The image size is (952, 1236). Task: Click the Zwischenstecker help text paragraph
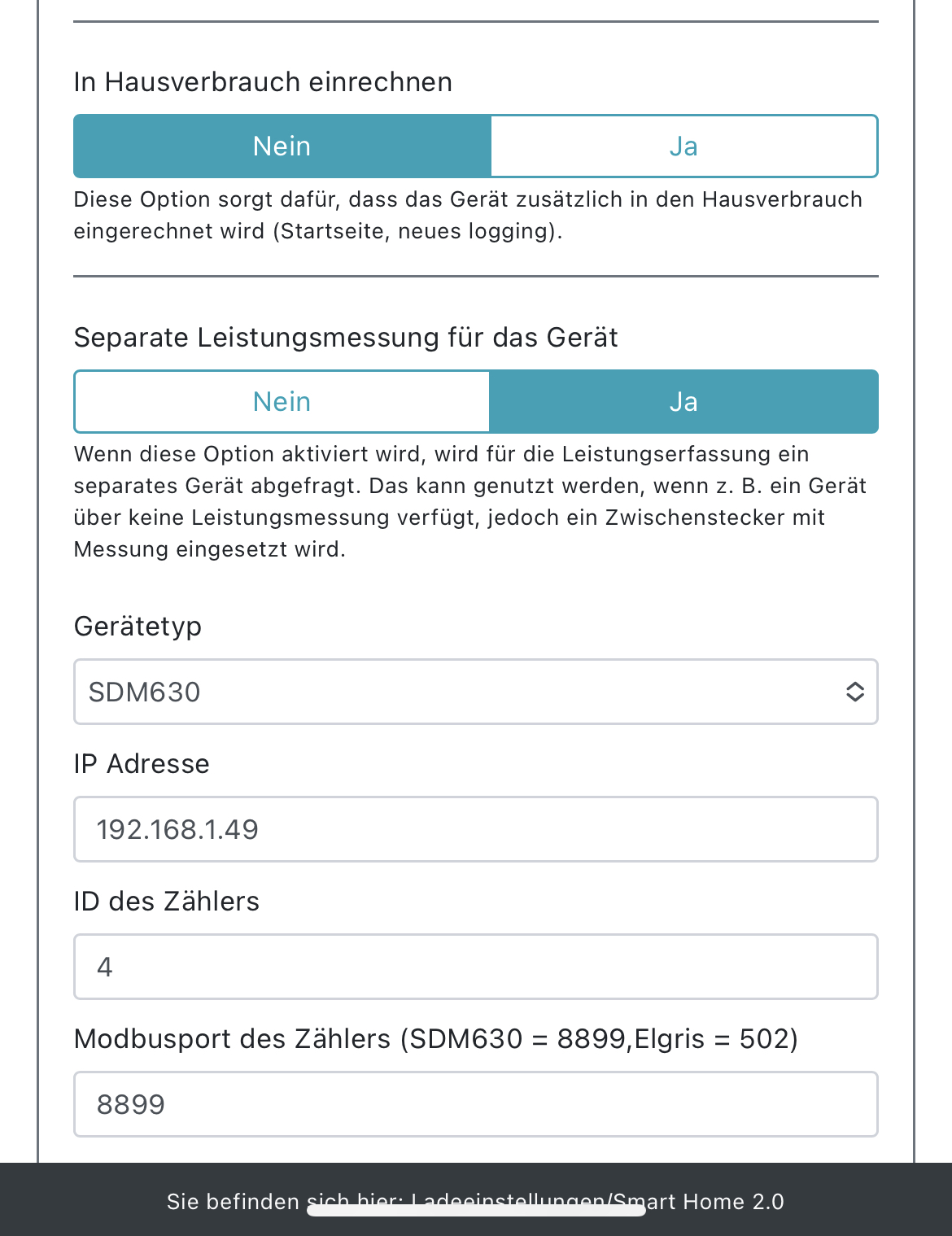468,501
